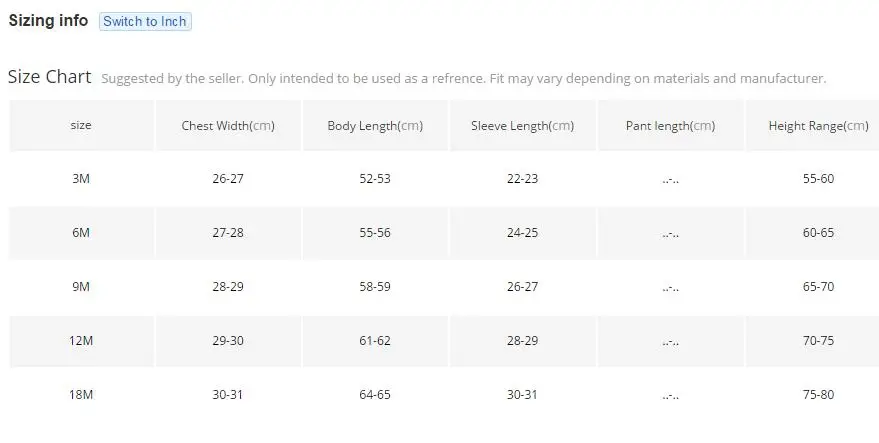Select the 18M size row label
Viewport: 879px width, 443px height.
(x=81, y=394)
